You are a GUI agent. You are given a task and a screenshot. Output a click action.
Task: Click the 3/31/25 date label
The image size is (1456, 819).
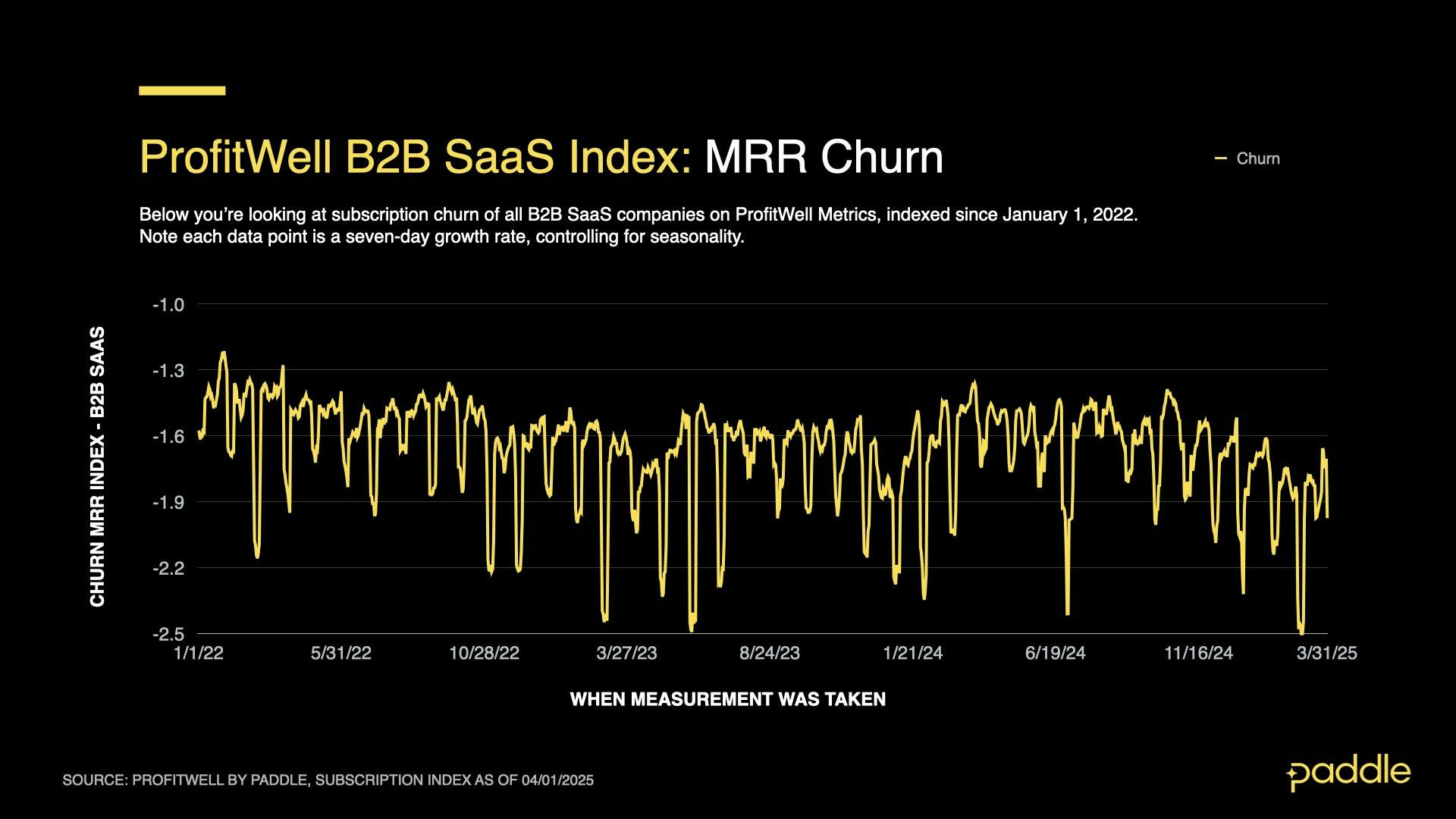[x=1326, y=653]
